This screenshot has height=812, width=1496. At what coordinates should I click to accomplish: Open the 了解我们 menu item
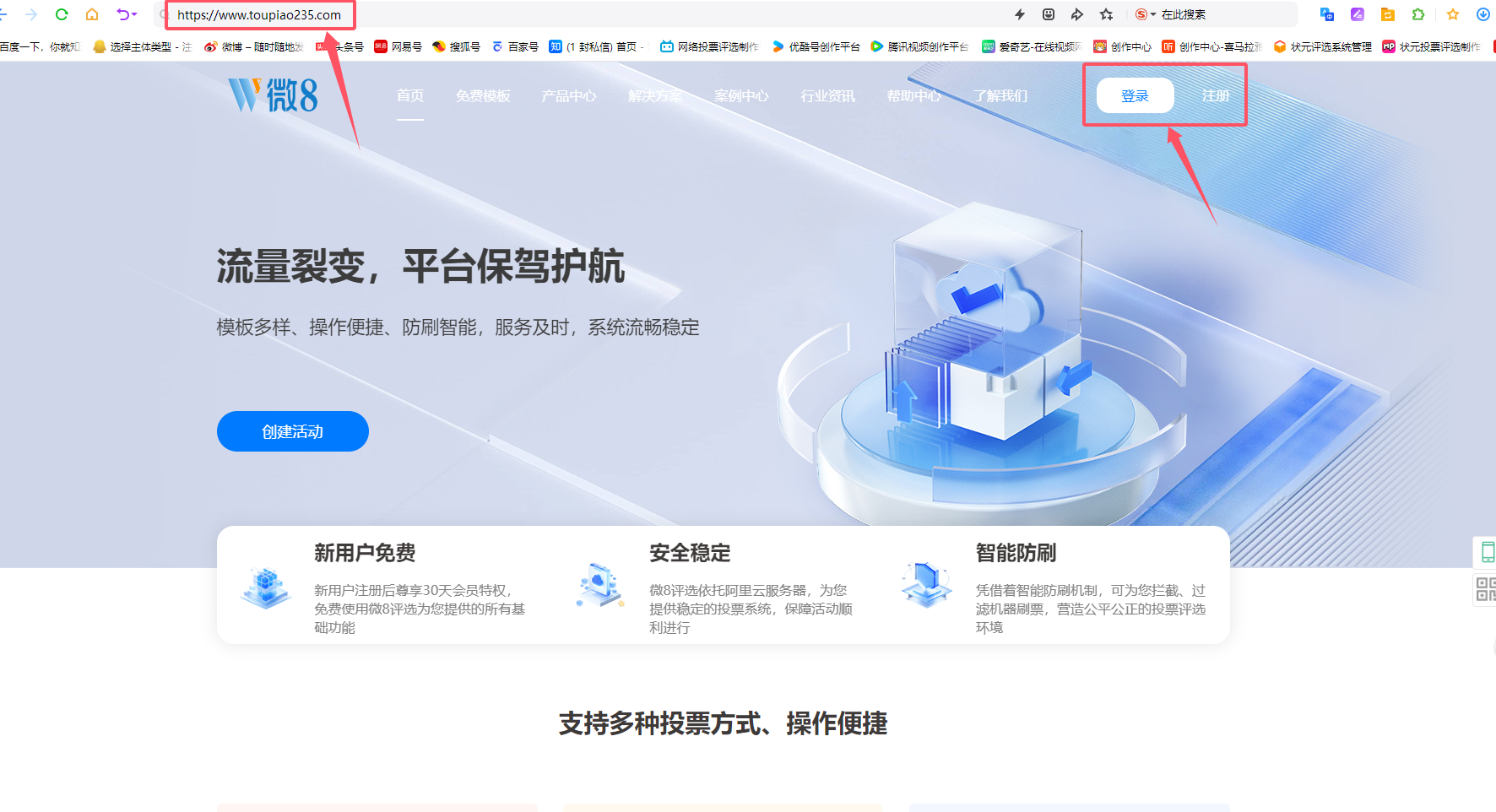point(1000,95)
